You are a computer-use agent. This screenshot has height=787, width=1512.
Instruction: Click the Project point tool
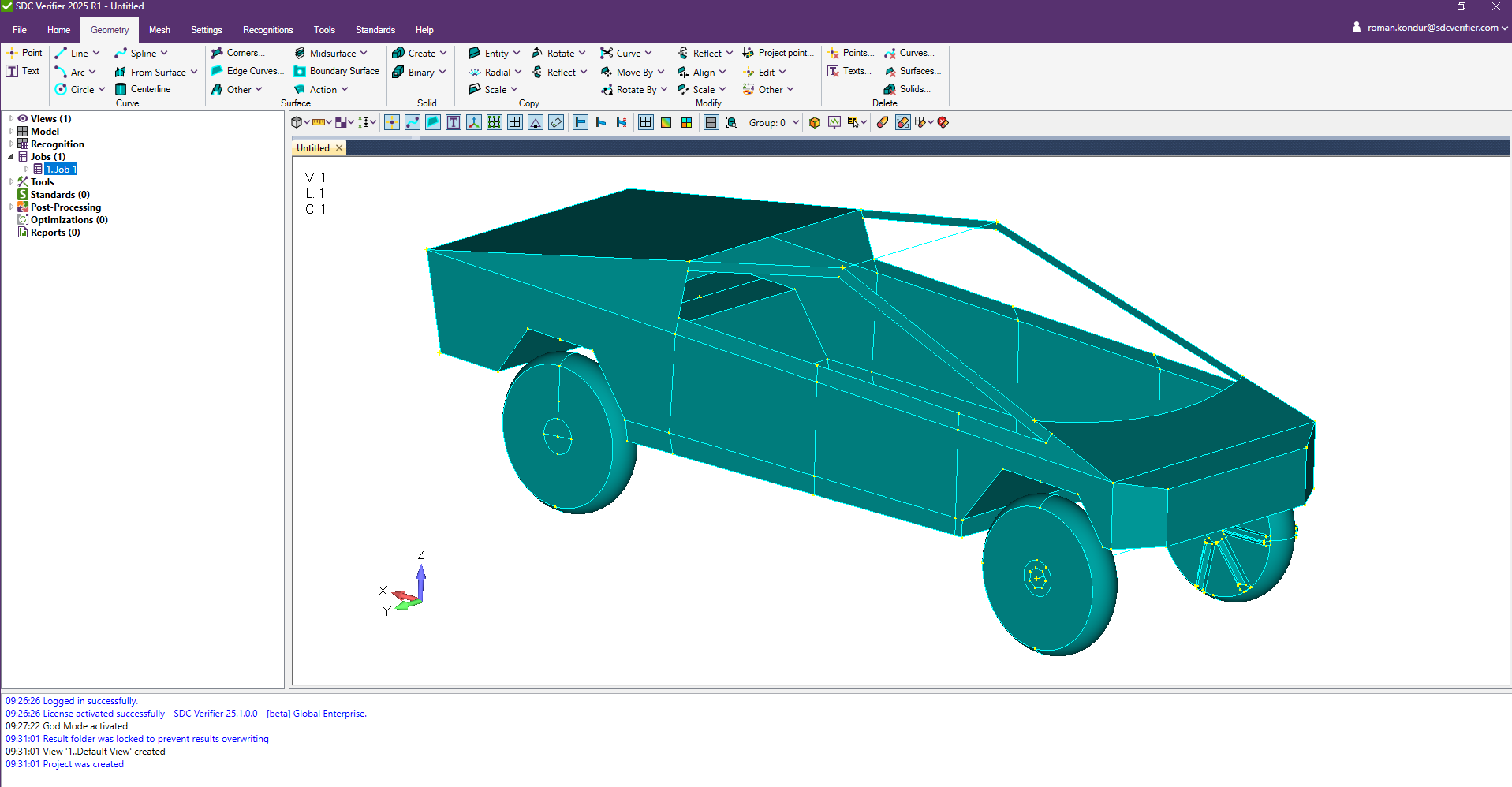pyautogui.click(x=778, y=53)
